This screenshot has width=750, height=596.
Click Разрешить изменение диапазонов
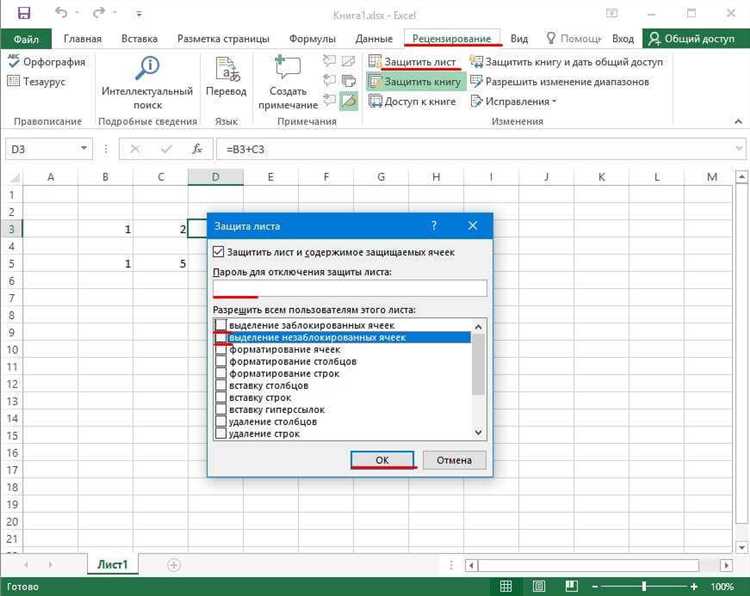(x=560, y=82)
